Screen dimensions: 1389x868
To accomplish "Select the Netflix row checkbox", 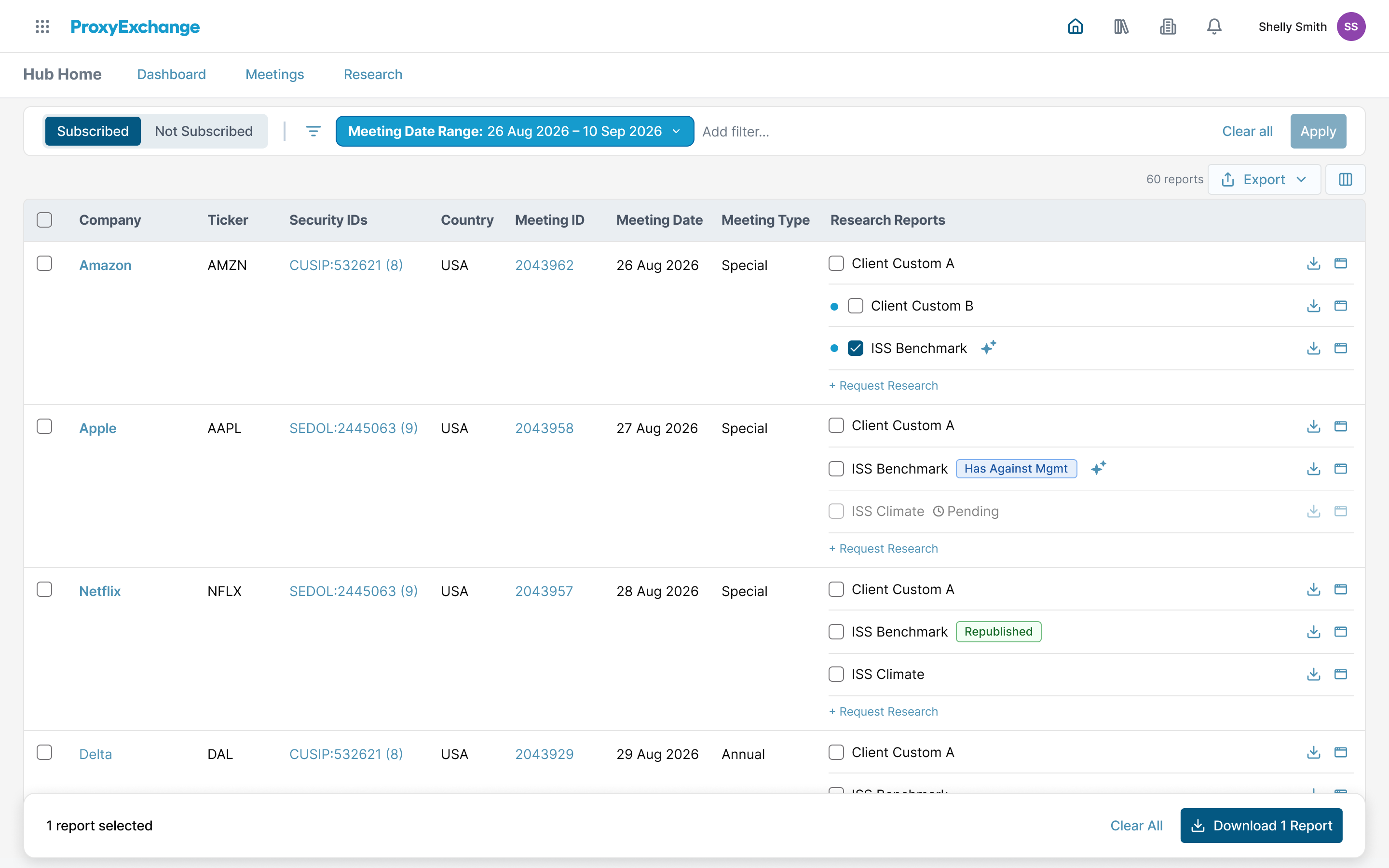I will point(44,590).
